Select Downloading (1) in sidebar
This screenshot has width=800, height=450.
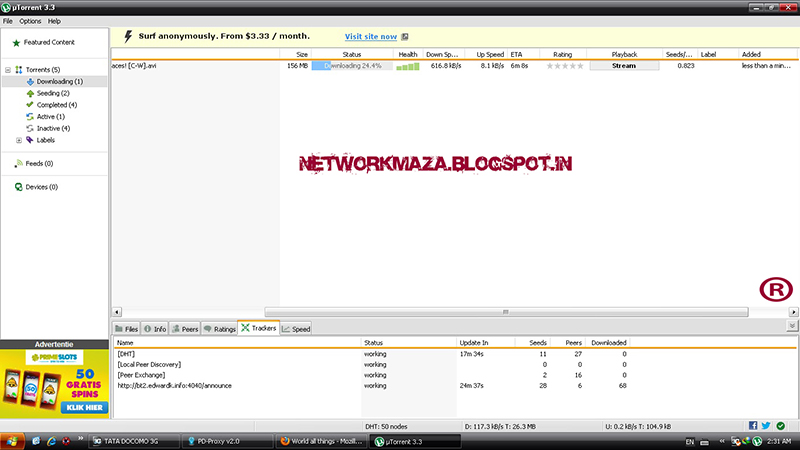tap(55, 82)
